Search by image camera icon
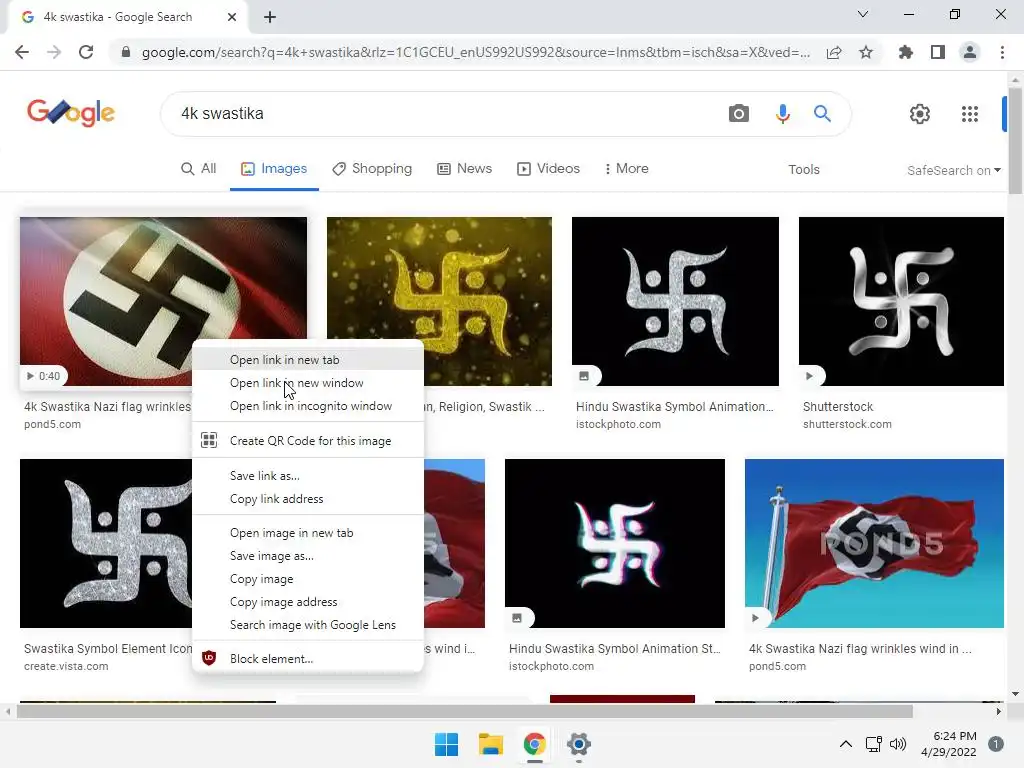Image resolution: width=1024 pixels, height=768 pixels. [739, 114]
